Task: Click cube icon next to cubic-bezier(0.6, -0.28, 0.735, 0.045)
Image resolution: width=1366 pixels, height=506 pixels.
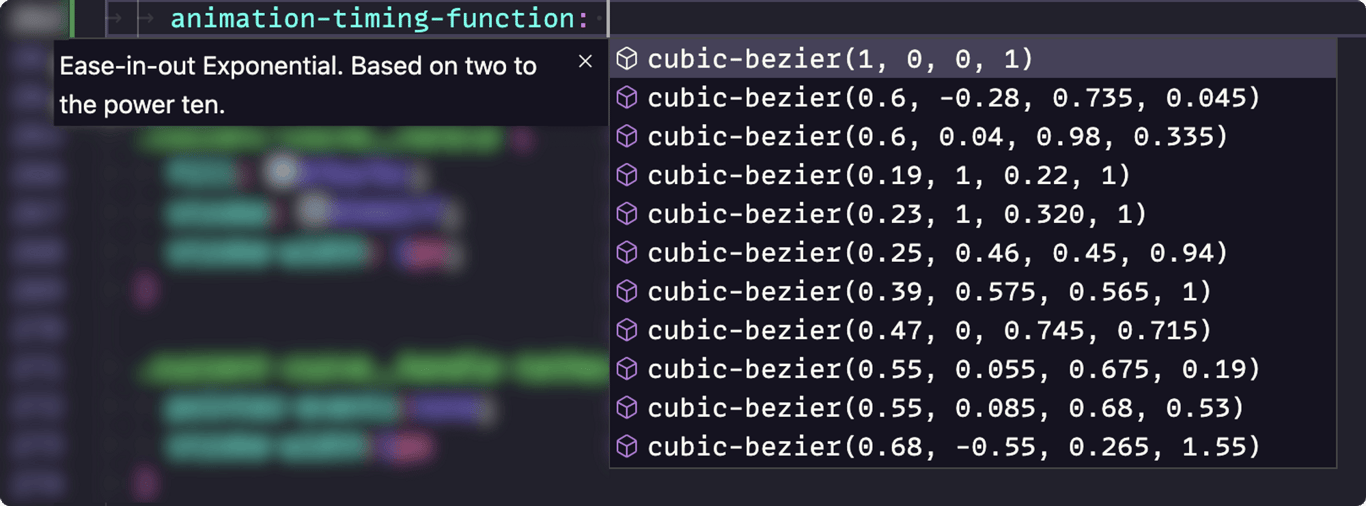Action: (627, 98)
